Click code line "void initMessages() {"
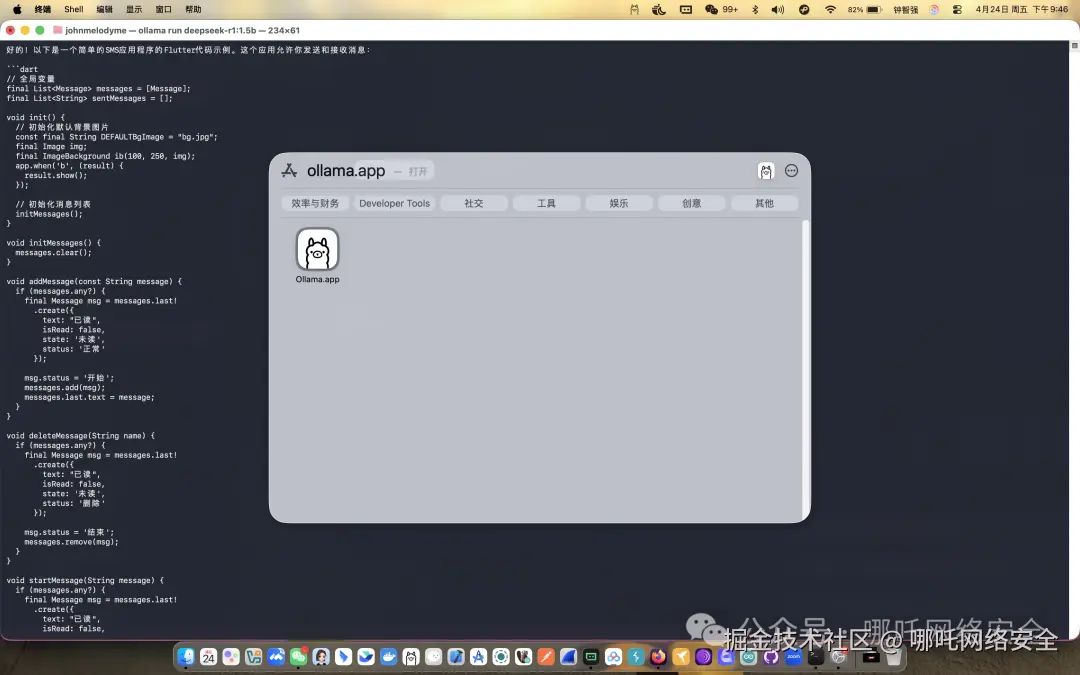1080x675 pixels. [53, 243]
